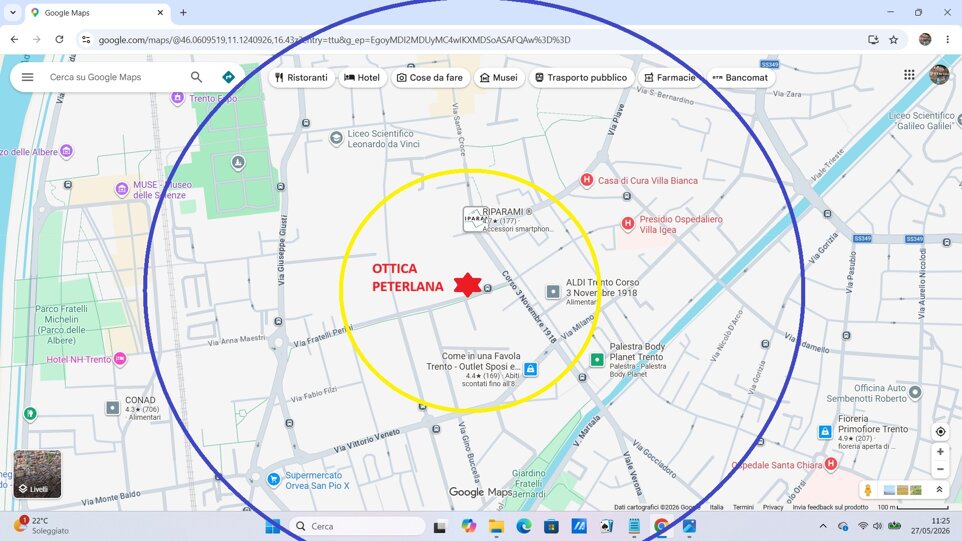This screenshot has width=962, height=541.
Task: Click the Italia footer link
Action: tap(717, 507)
